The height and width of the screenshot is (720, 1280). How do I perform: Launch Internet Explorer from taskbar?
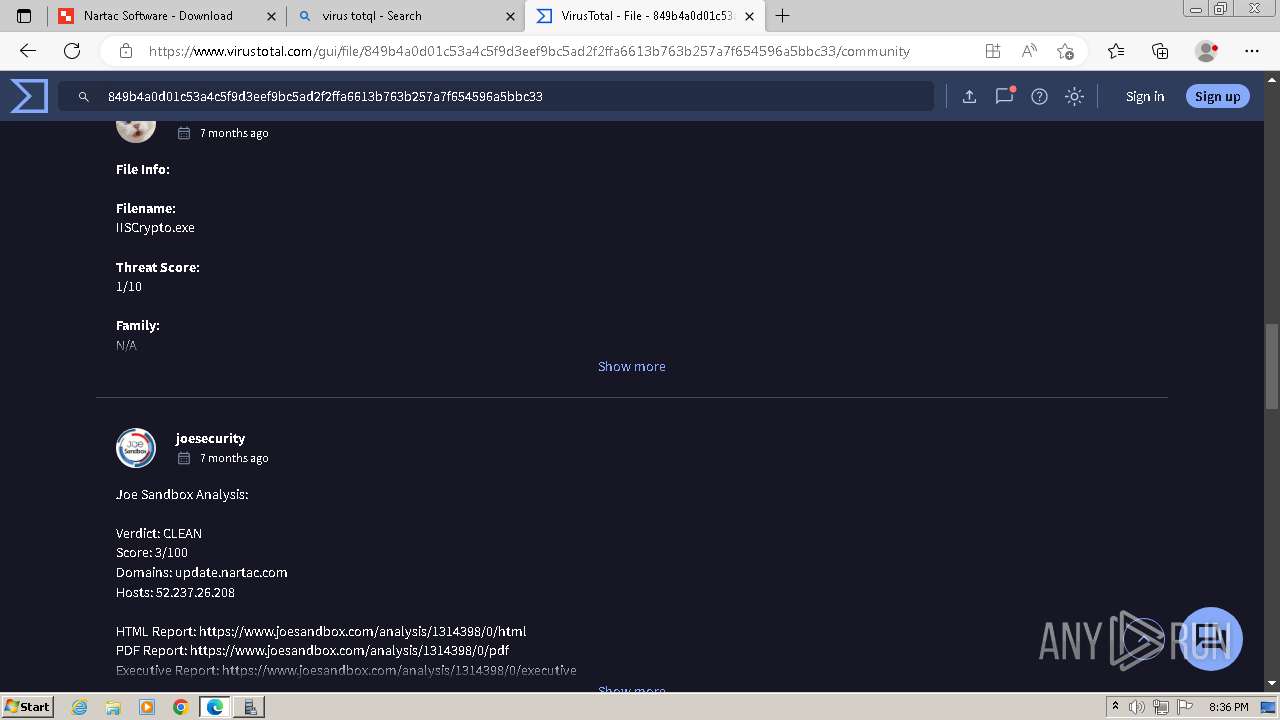pyautogui.click(x=80, y=707)
